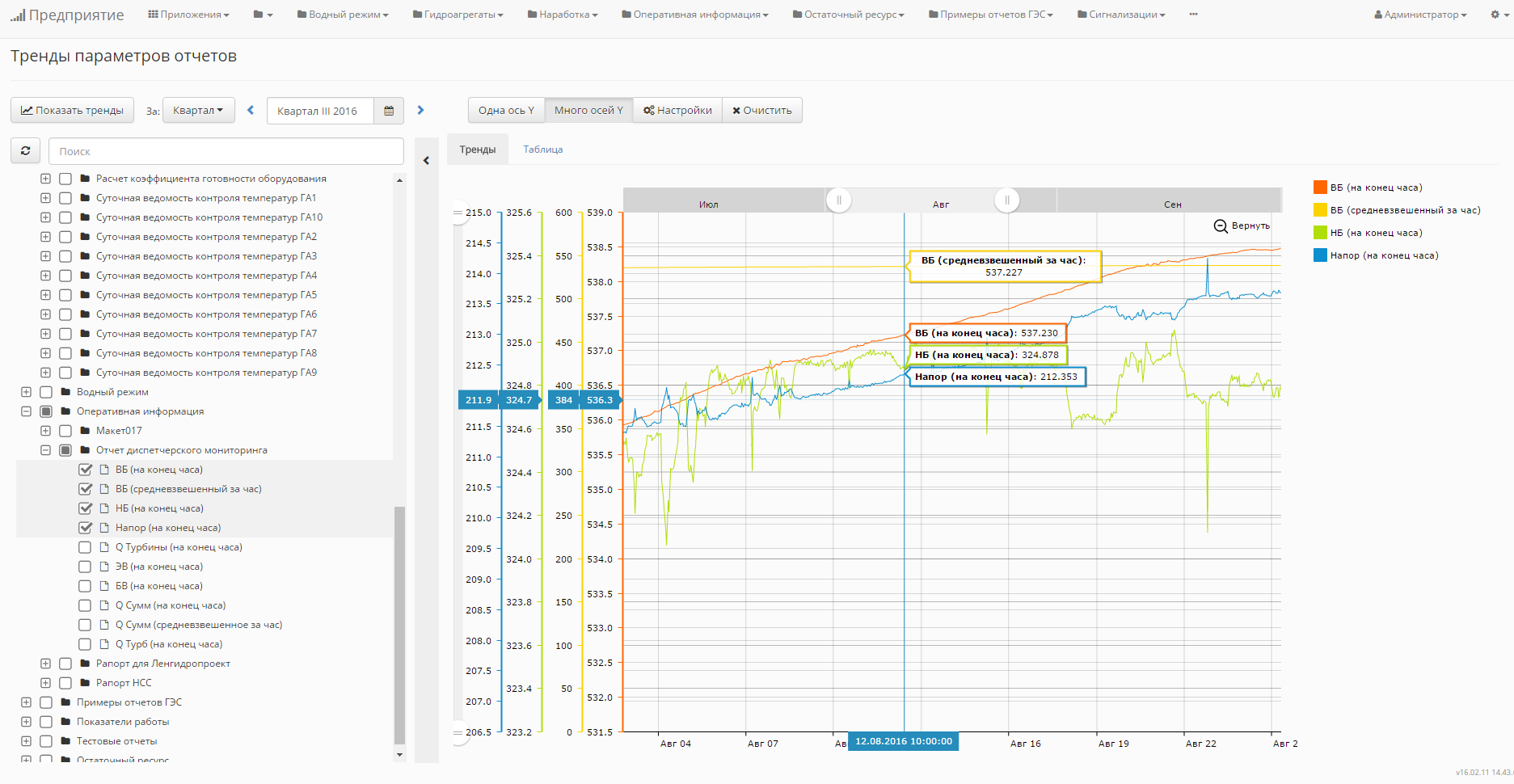
Task: Uncheck ВБ (на конец часа) parameter
Action: pyautogui.click(x=85, y=470)
